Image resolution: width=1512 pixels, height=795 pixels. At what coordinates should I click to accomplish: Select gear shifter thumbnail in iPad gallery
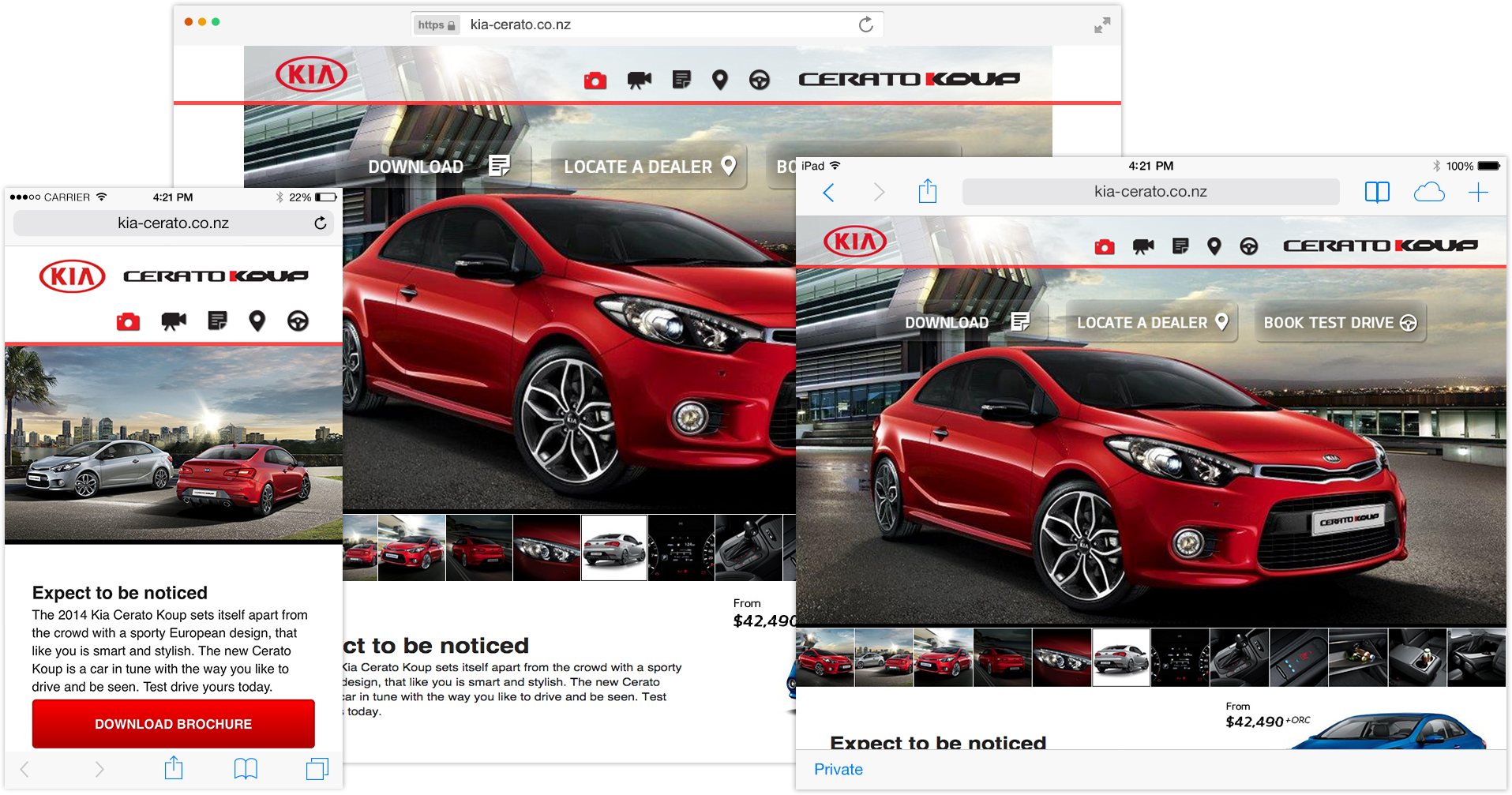(x=1240, y=658)
